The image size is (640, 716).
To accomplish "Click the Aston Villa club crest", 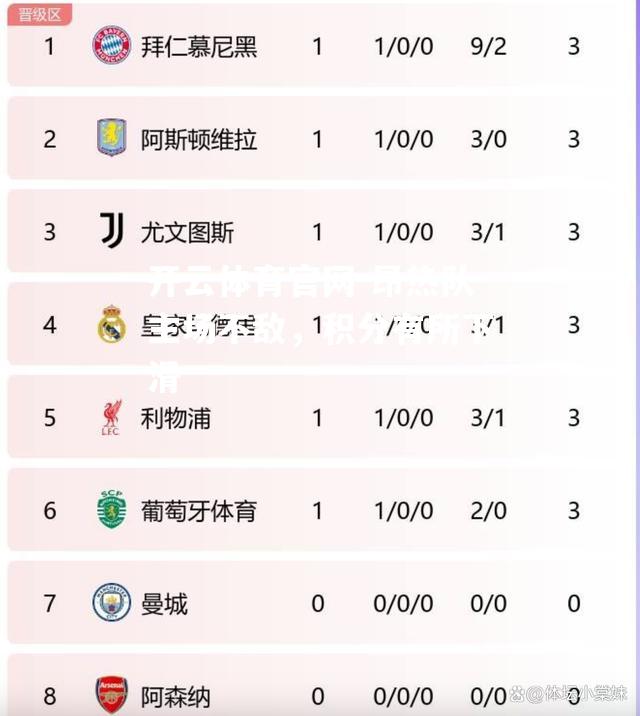I will pos(111,137).
